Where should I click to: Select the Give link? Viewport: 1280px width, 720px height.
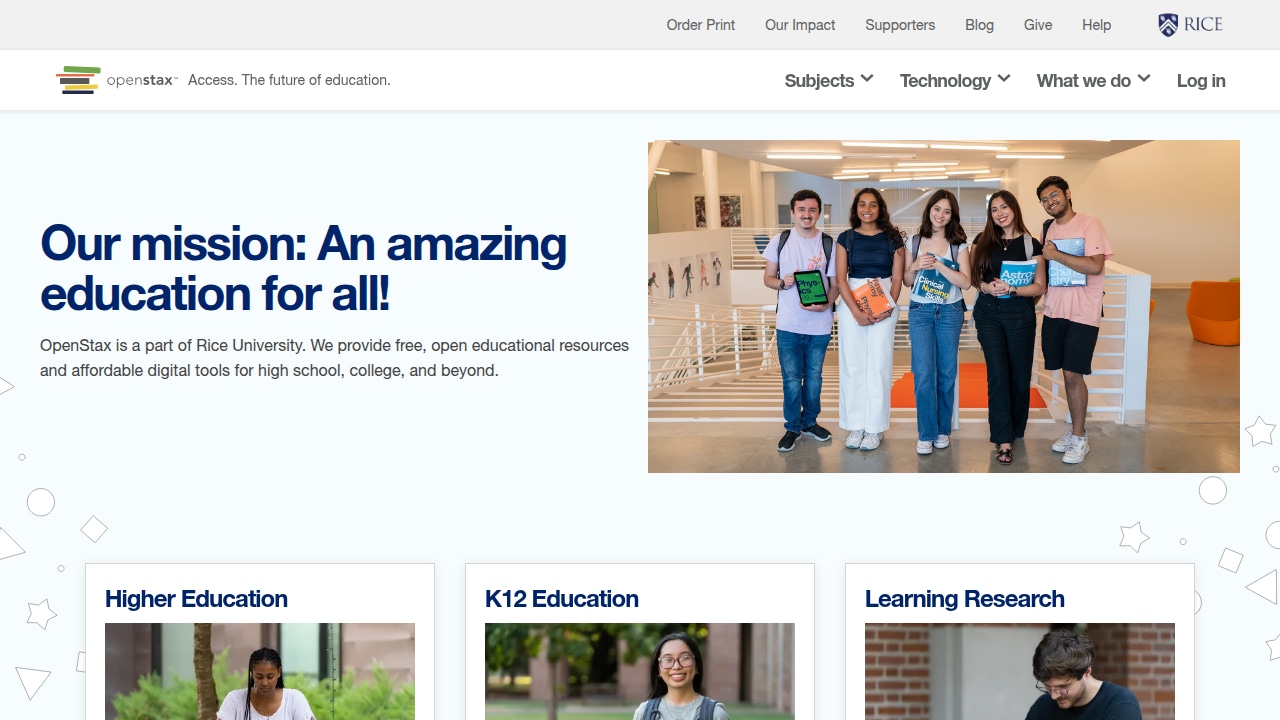(x=1038, y=25)
